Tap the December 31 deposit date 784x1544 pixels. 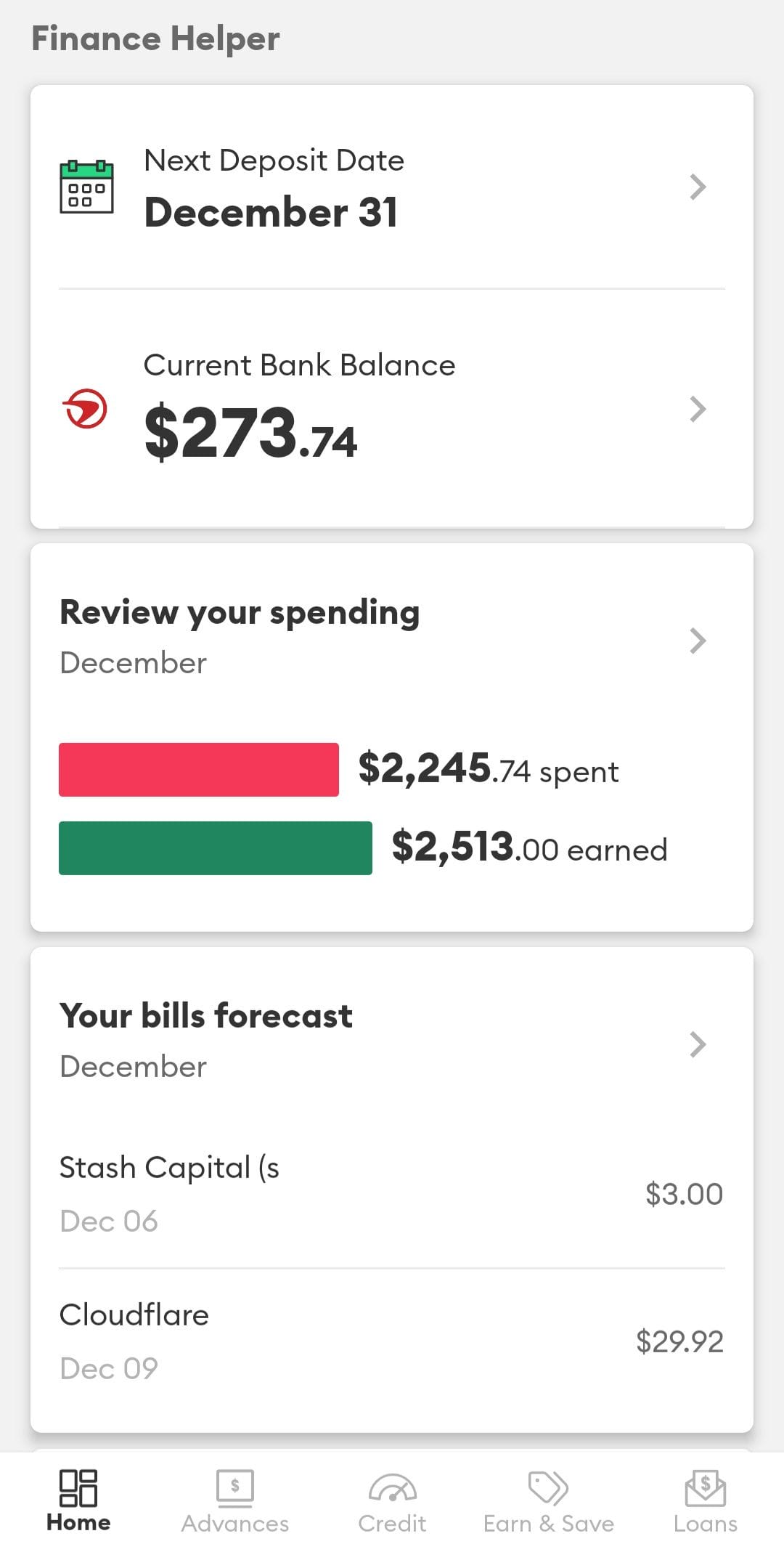click(271, 212)
